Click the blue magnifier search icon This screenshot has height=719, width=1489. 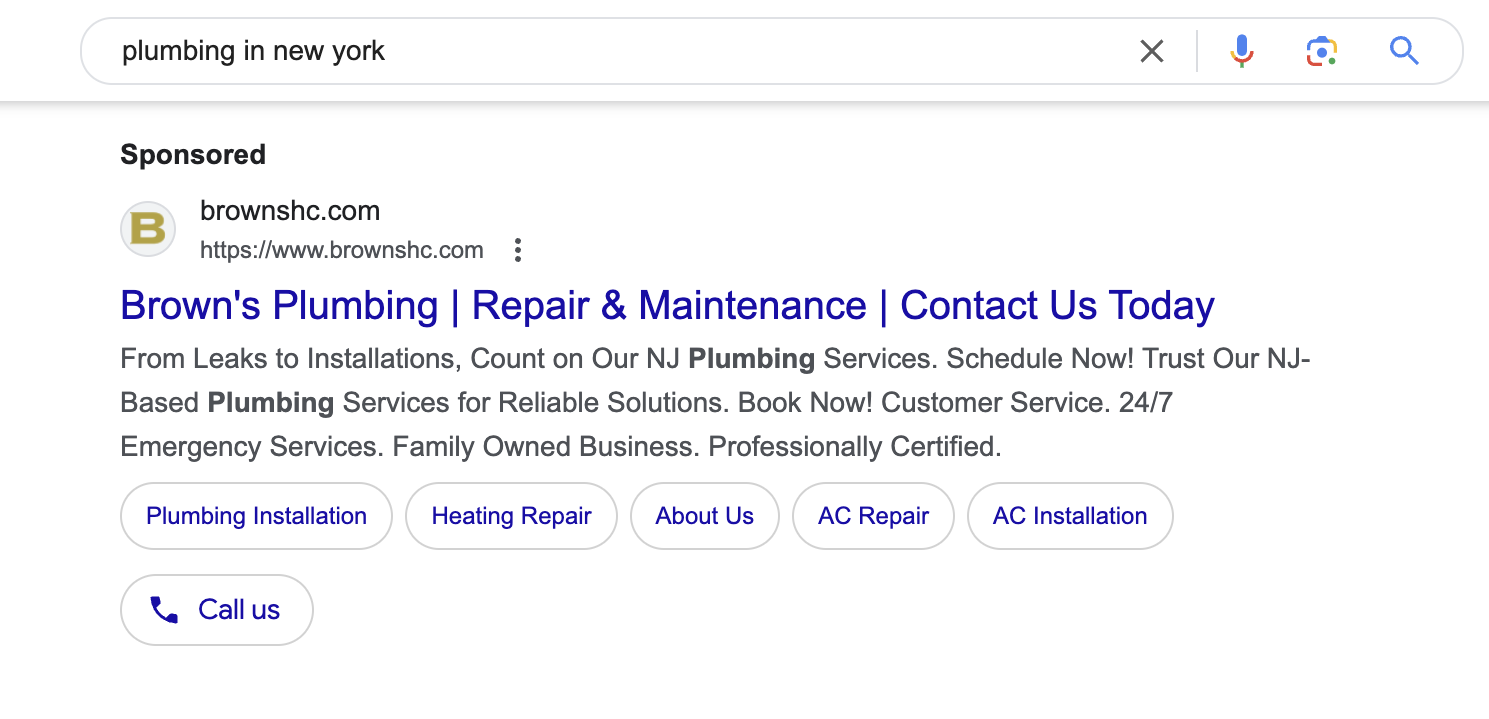(x=1404, y=51)
